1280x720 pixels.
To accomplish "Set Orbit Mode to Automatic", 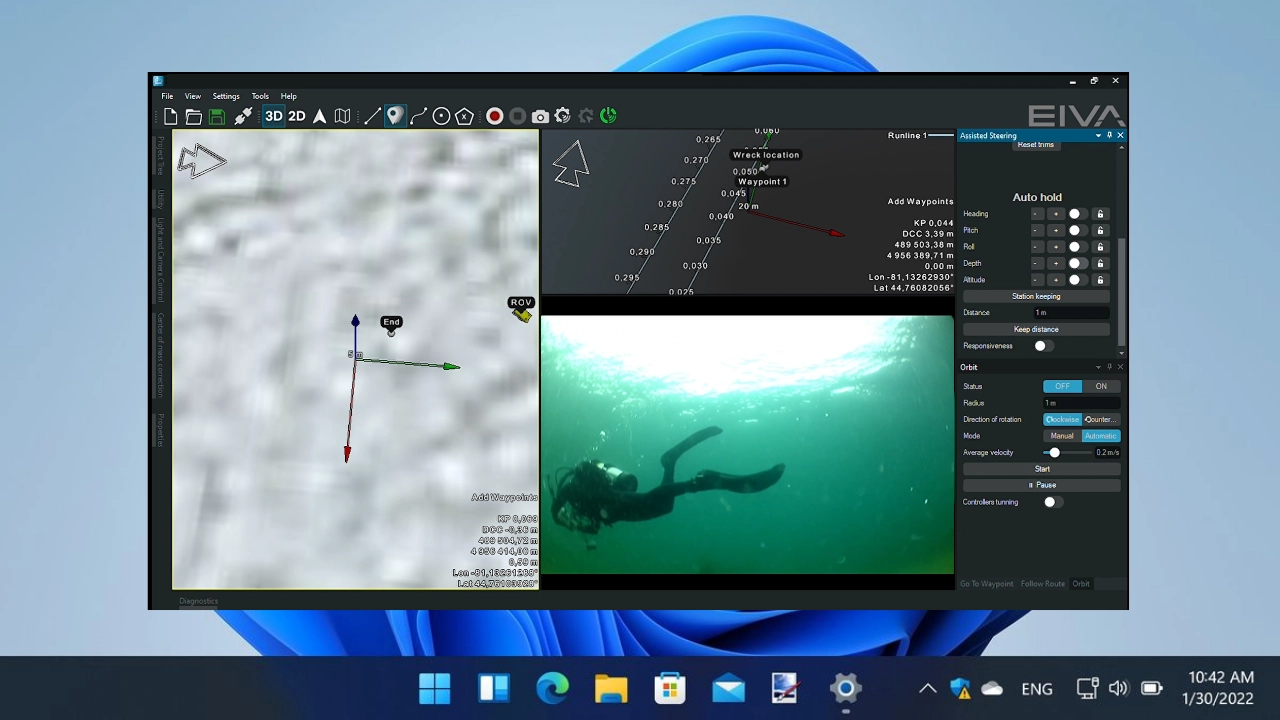I will [x=1101, y=436].
